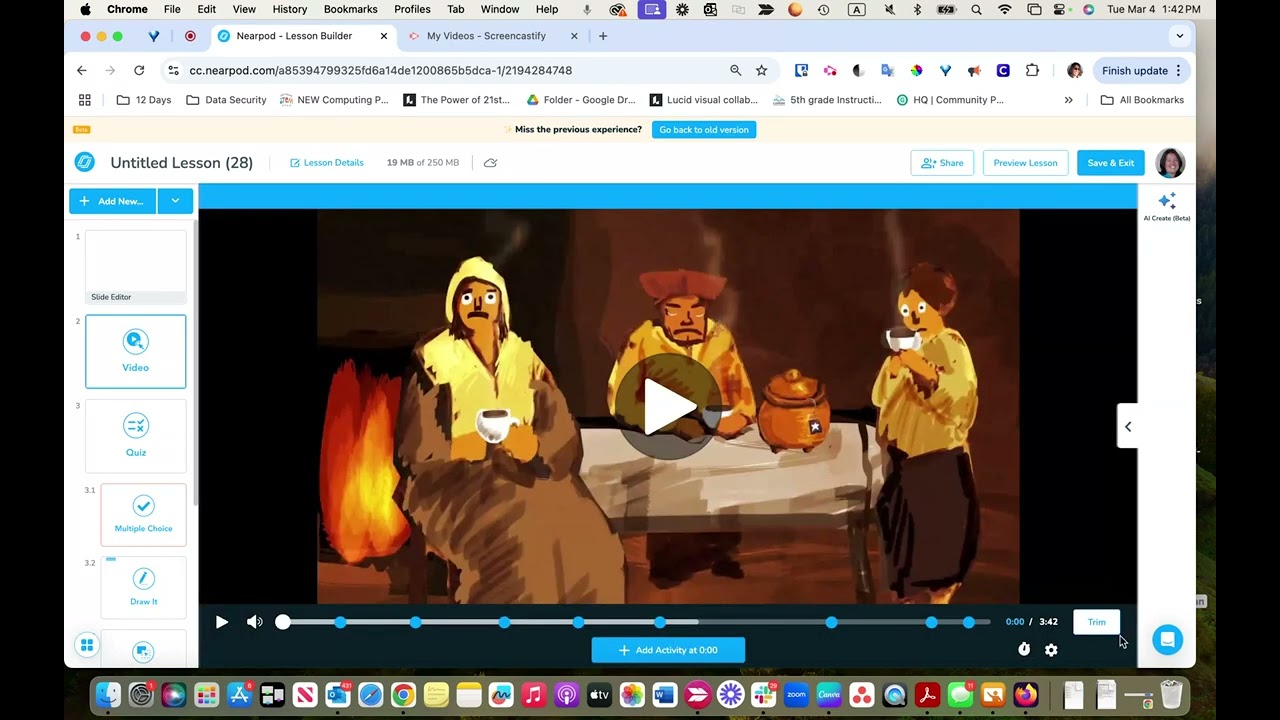Reload the current page

[x=139, y=70]
